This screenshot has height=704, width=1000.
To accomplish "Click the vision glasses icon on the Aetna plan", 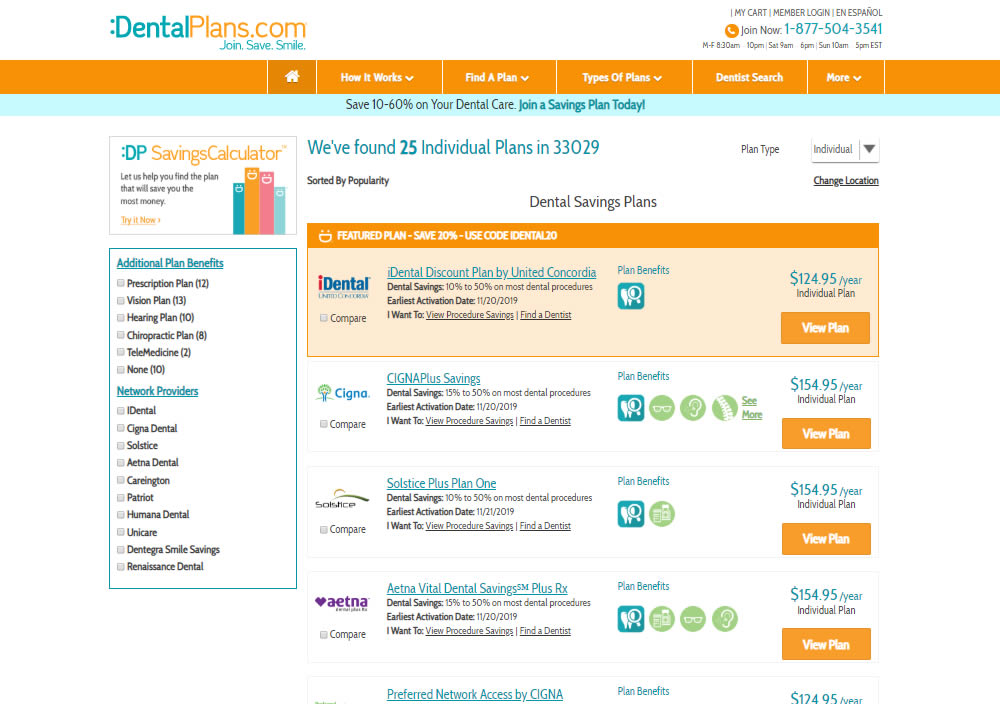I will tap(693, 619).
